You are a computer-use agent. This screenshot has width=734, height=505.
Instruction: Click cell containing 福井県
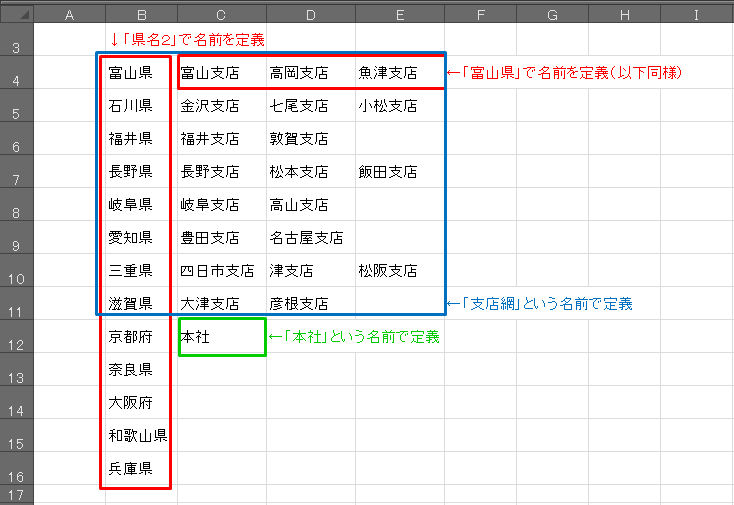click(x=141, y=139)
